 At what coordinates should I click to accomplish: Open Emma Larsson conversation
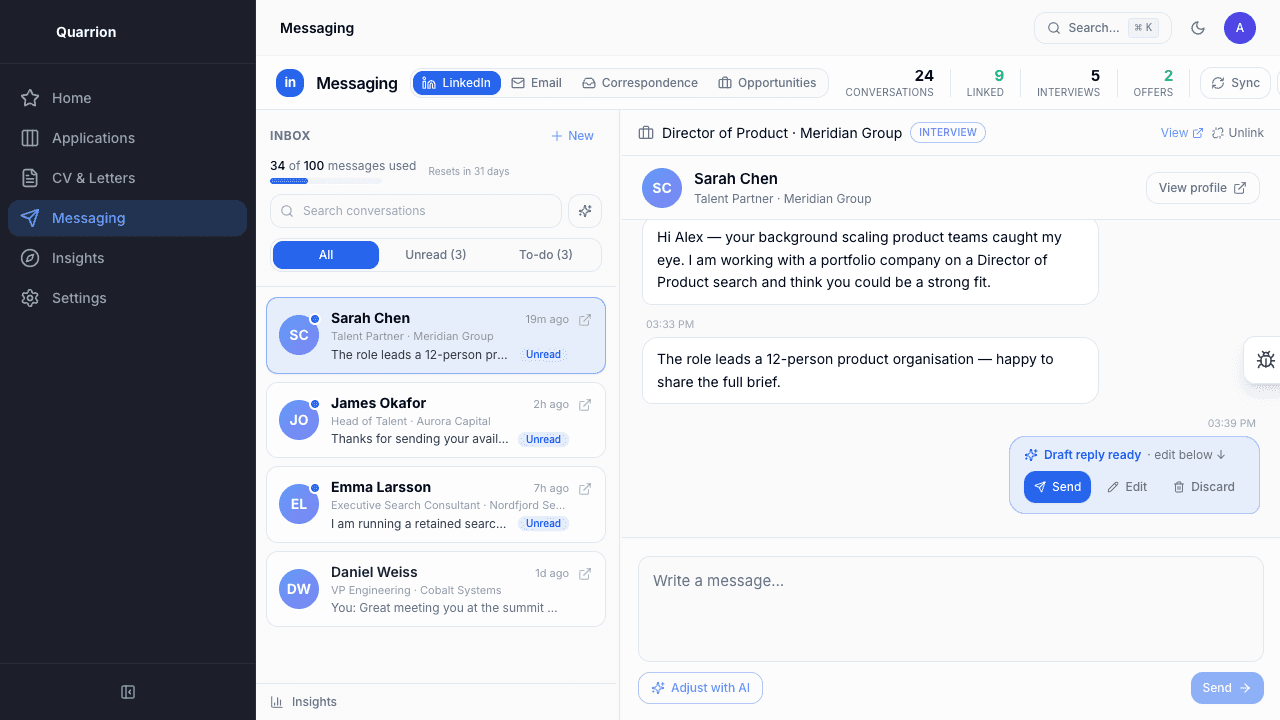click(436, 505)
